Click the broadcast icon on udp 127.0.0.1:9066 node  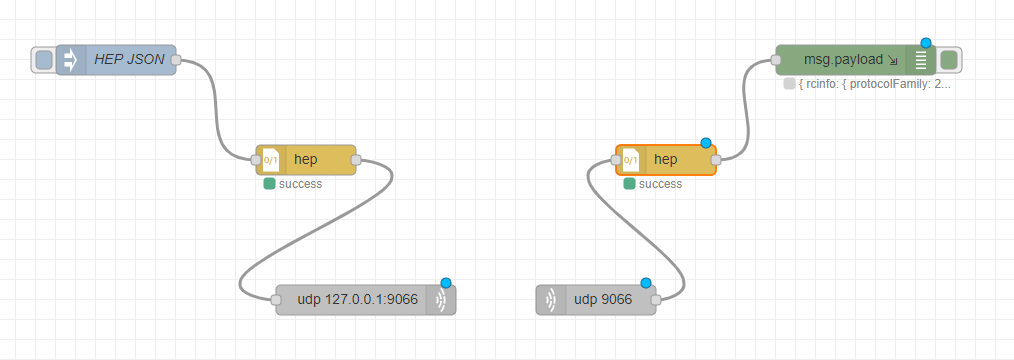click(x=441, y=300)
